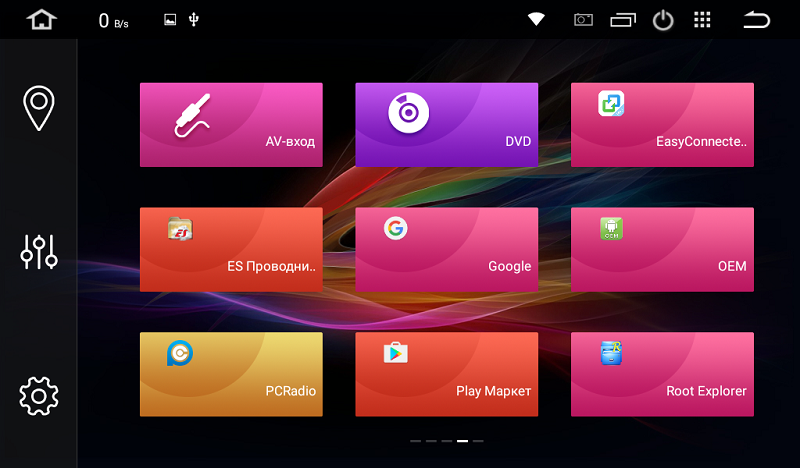Jump to the third page indicator dash
Viewport: 800px width, 468px height.
point(447,441)
